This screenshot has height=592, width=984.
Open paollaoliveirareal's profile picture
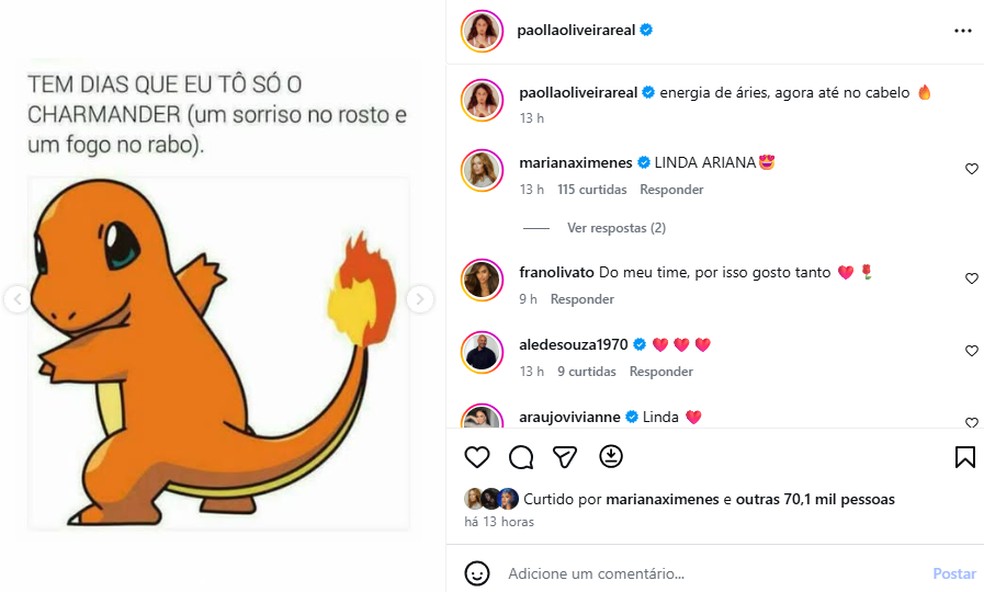pos(481,30)
